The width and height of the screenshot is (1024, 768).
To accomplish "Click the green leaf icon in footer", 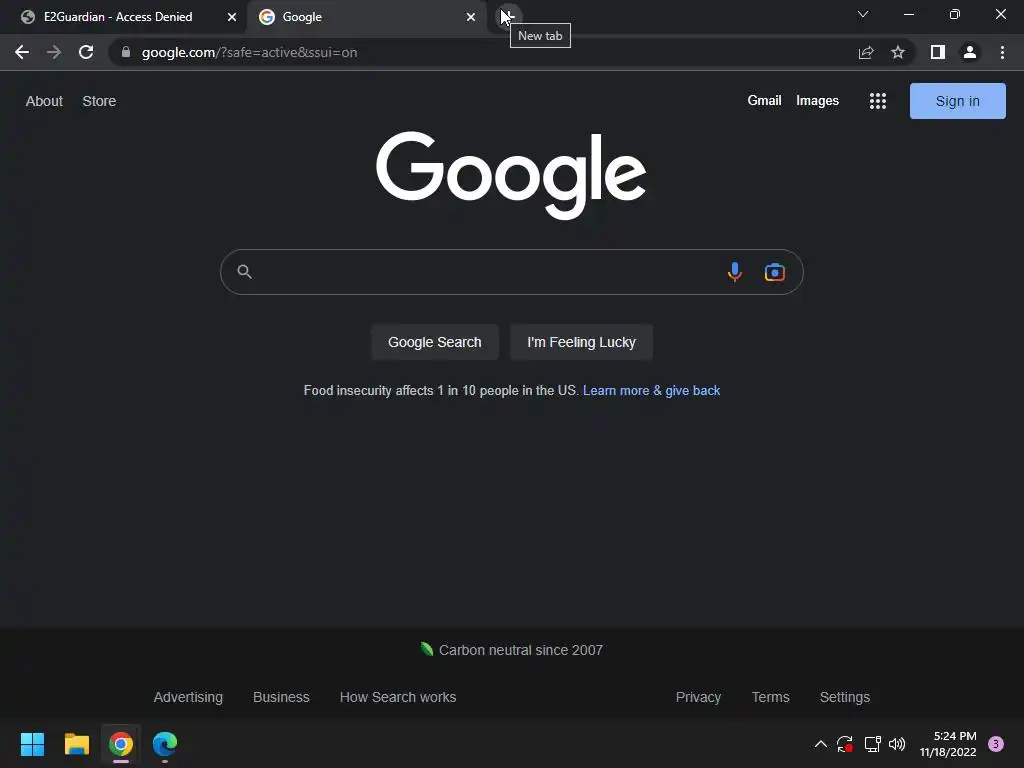I will coord(427,648).
